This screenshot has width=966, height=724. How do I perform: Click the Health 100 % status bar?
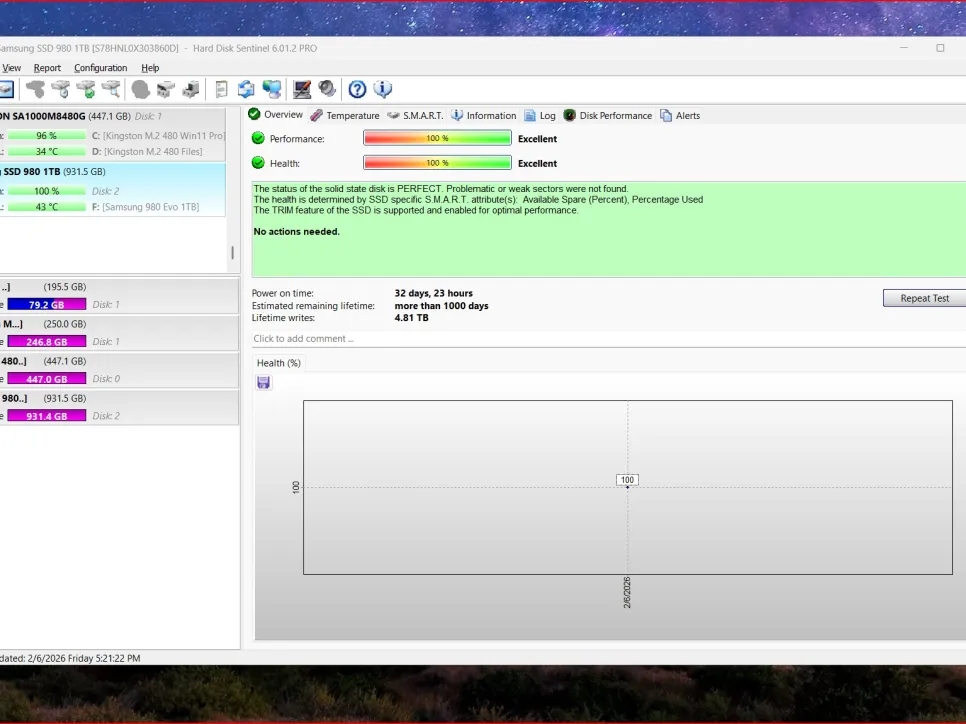pyautogui.click(x=437, y=163)
